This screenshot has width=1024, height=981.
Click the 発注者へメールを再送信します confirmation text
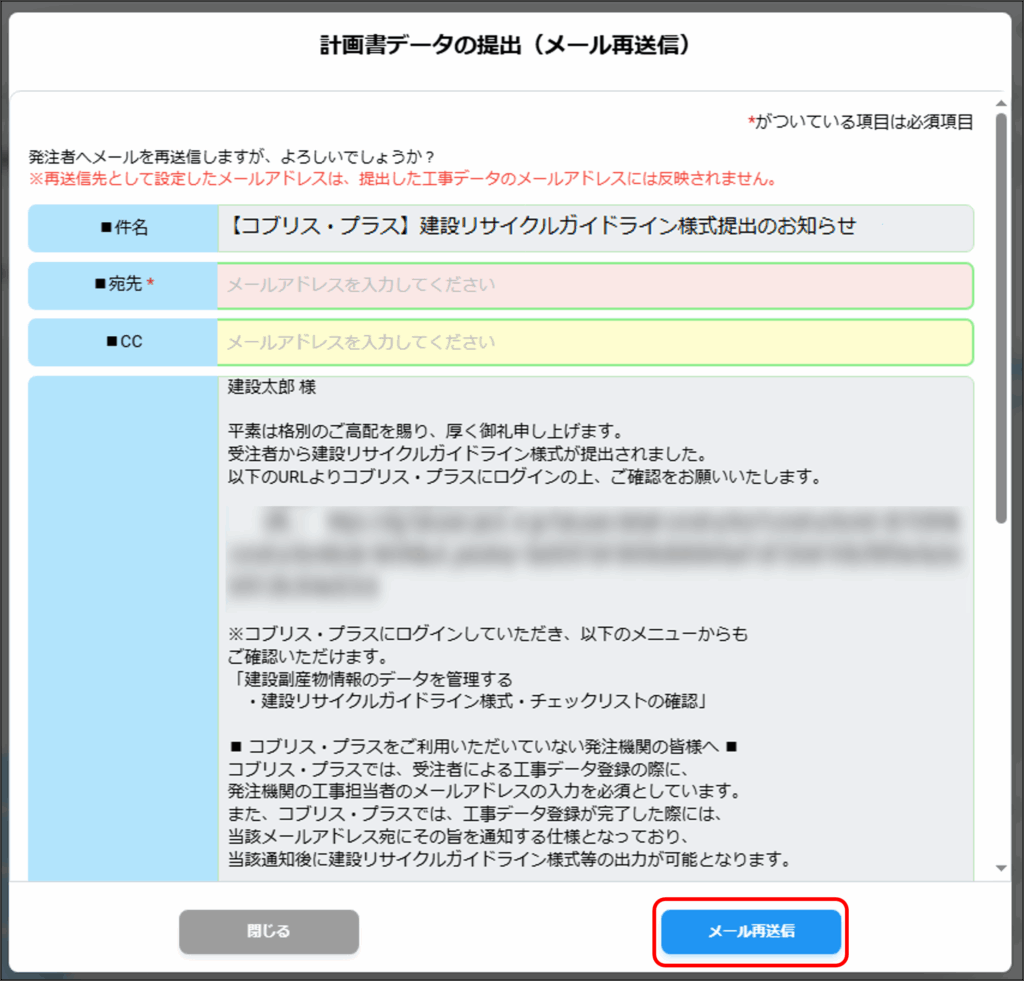(x=232, y=158)
